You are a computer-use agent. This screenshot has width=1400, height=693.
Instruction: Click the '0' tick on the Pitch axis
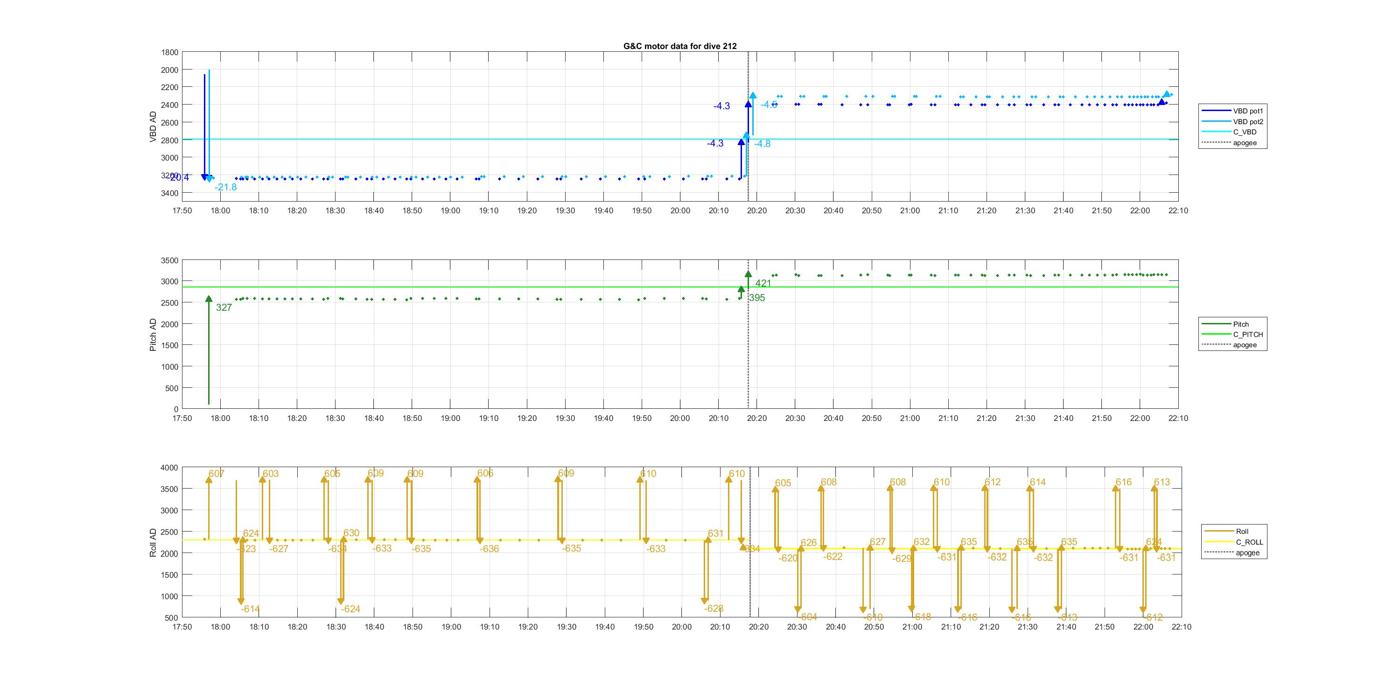click(177, 409)
